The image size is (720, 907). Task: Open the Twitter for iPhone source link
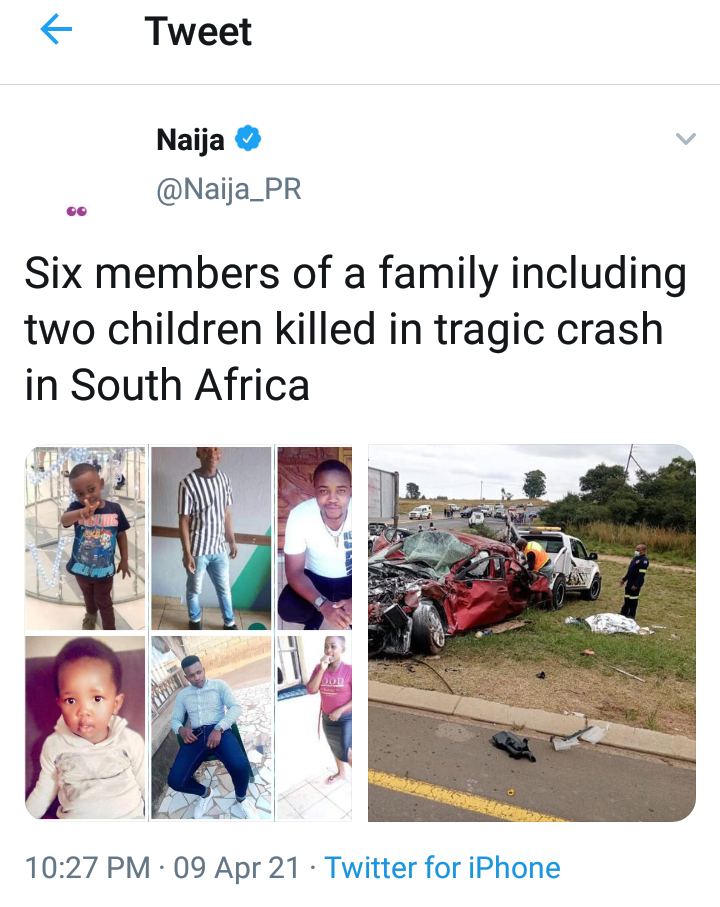(x=442, y=868)
